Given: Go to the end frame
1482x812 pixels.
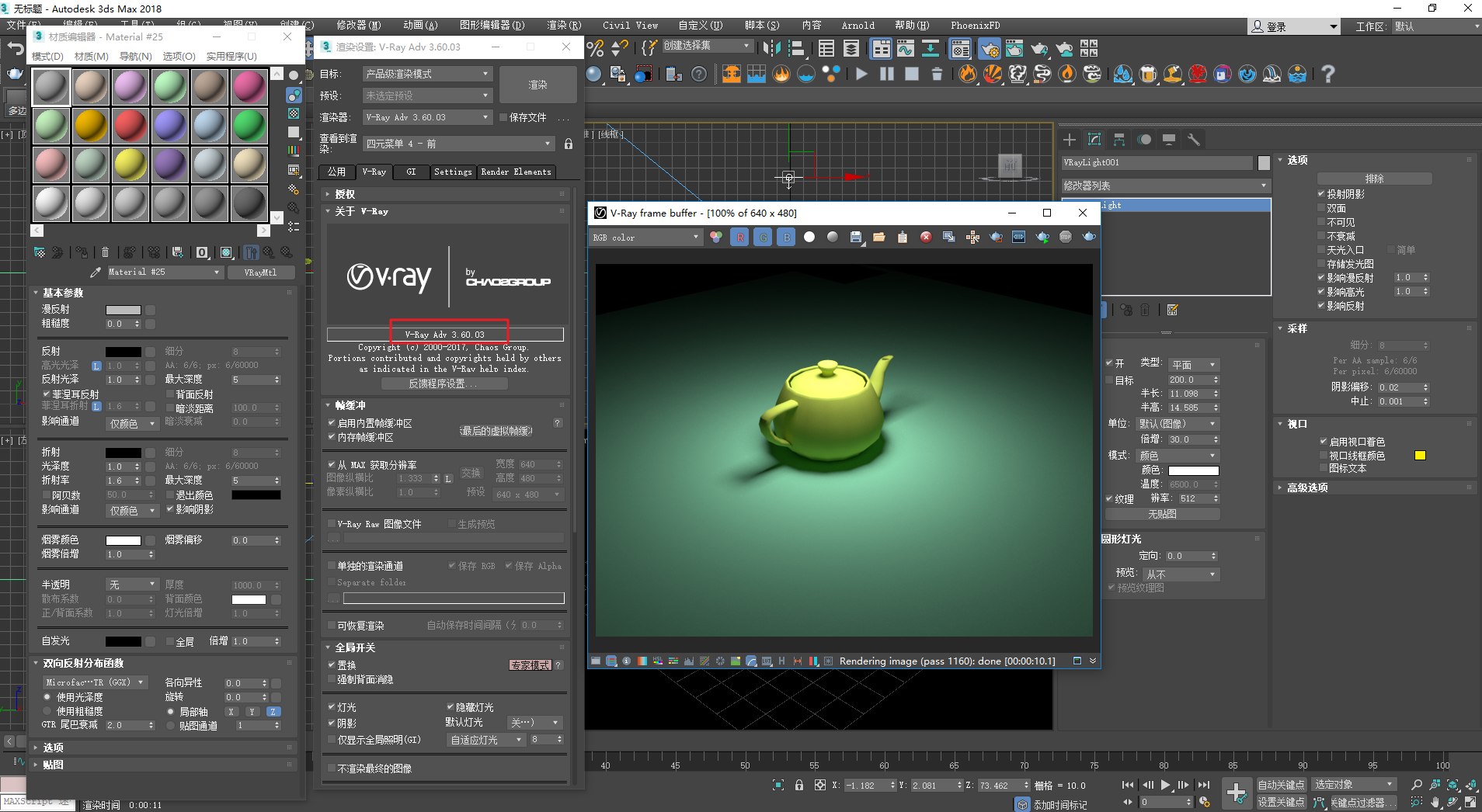Looking at the screenshot, I should click(x=1204, y=785).
